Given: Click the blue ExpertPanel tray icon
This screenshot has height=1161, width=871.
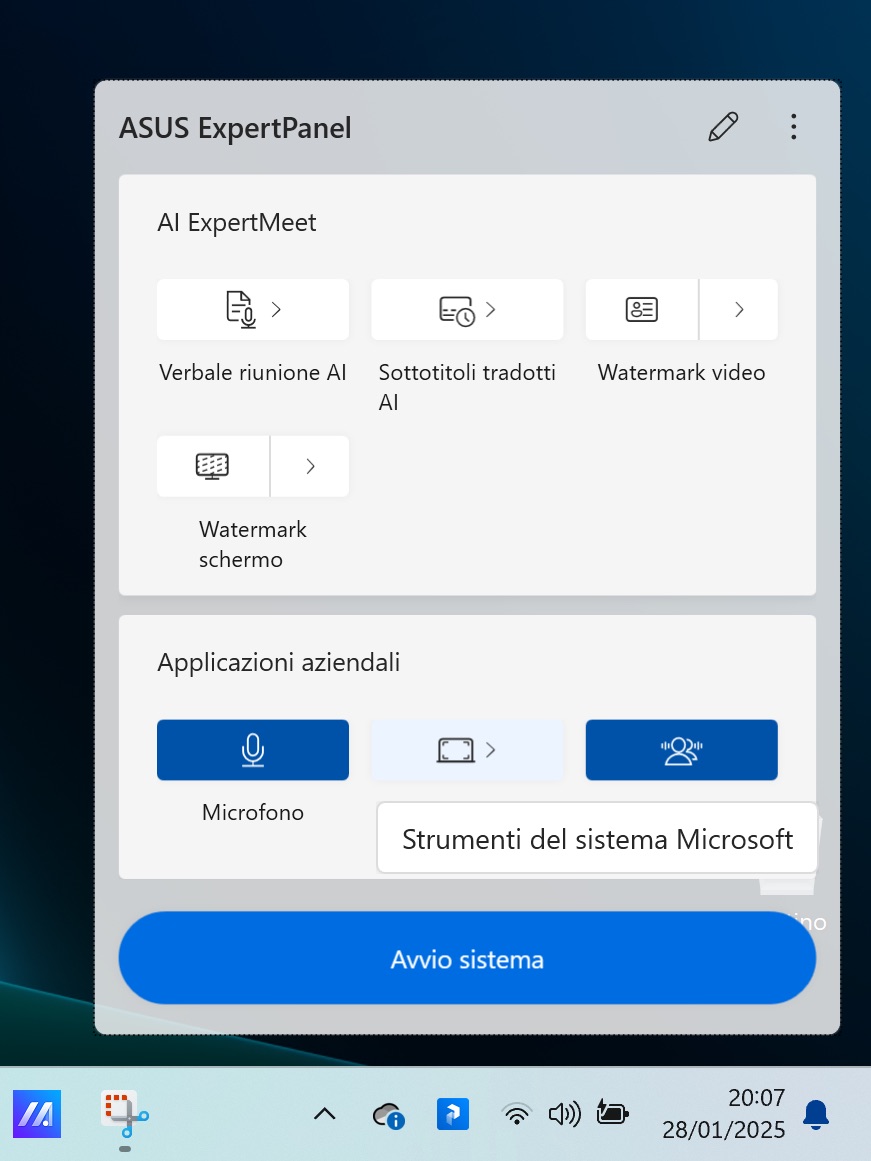Looking at the screenshot, I should click(453, 1114).
